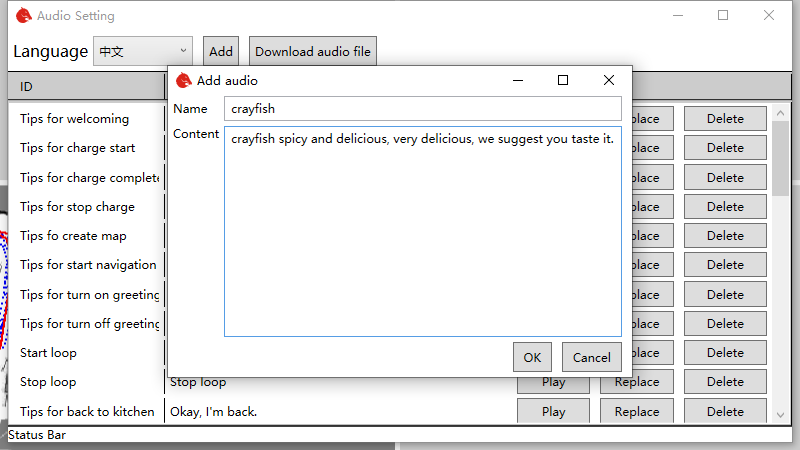Screen dimensions: 800x450
Task: Click the Add audio dialog title icon
Action: tap(183, 80)
